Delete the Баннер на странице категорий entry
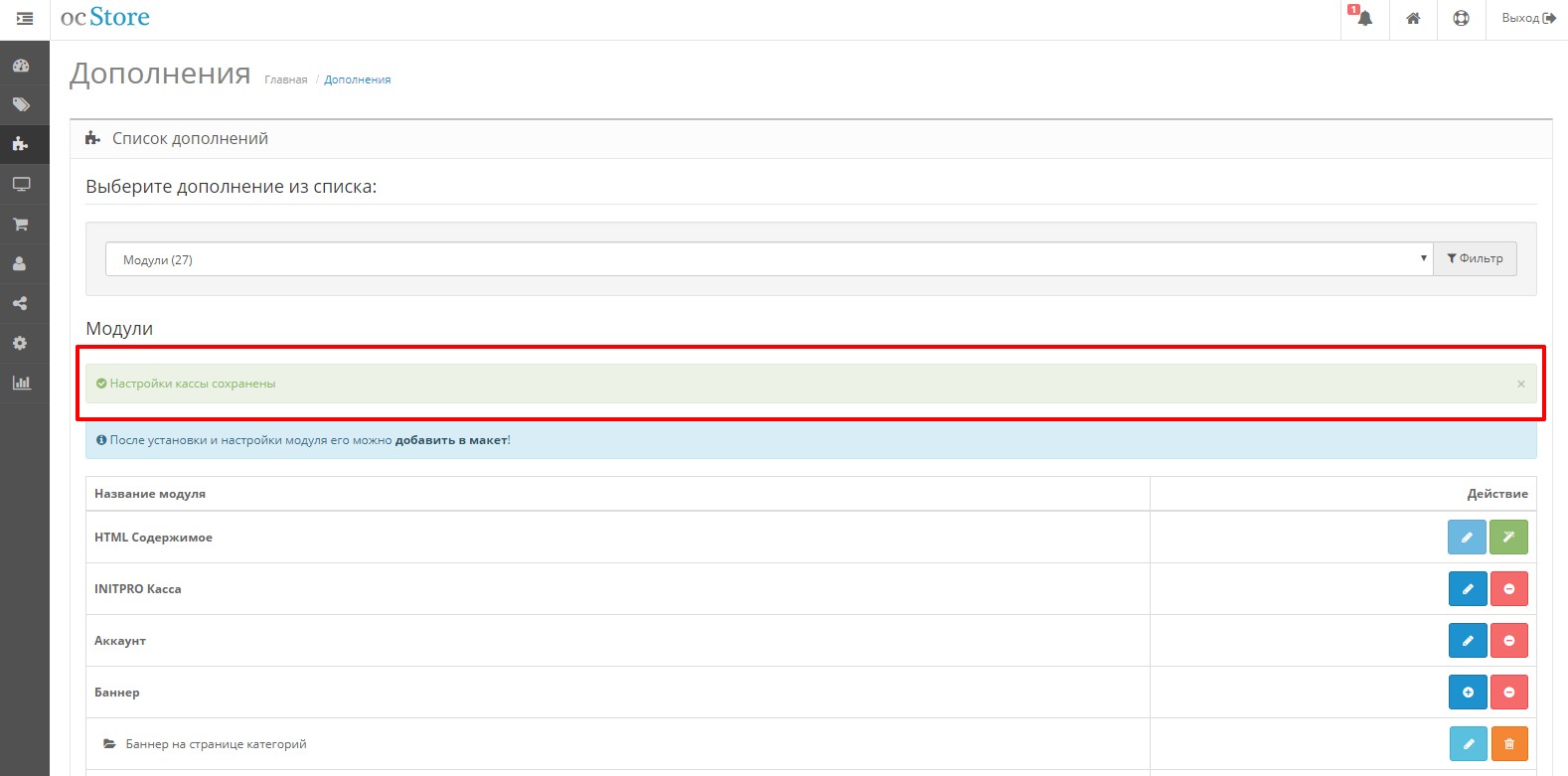This screenshot has width=1568, height=776. (1508, 744)
